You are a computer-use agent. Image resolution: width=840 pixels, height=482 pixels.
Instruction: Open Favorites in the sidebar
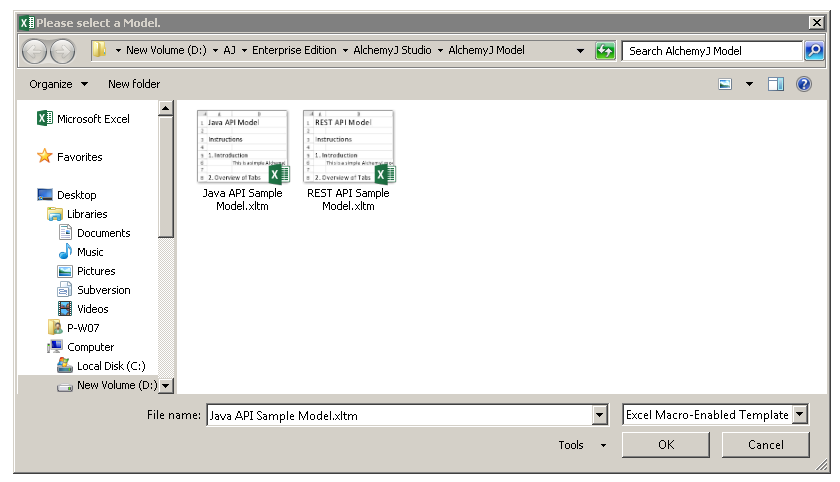[x=79, y=157]
